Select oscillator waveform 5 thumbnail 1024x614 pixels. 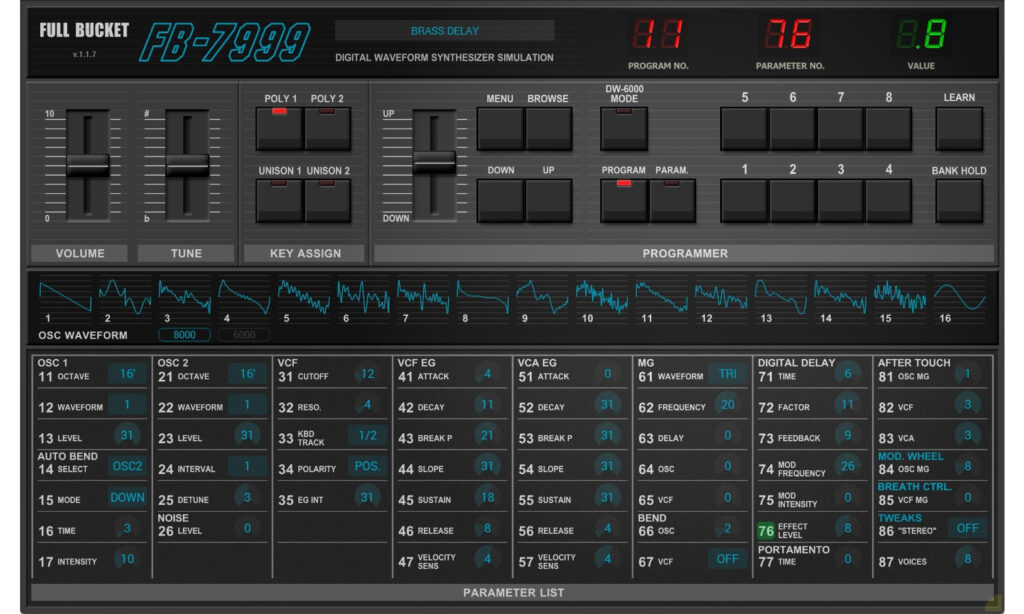pos(304,299)
